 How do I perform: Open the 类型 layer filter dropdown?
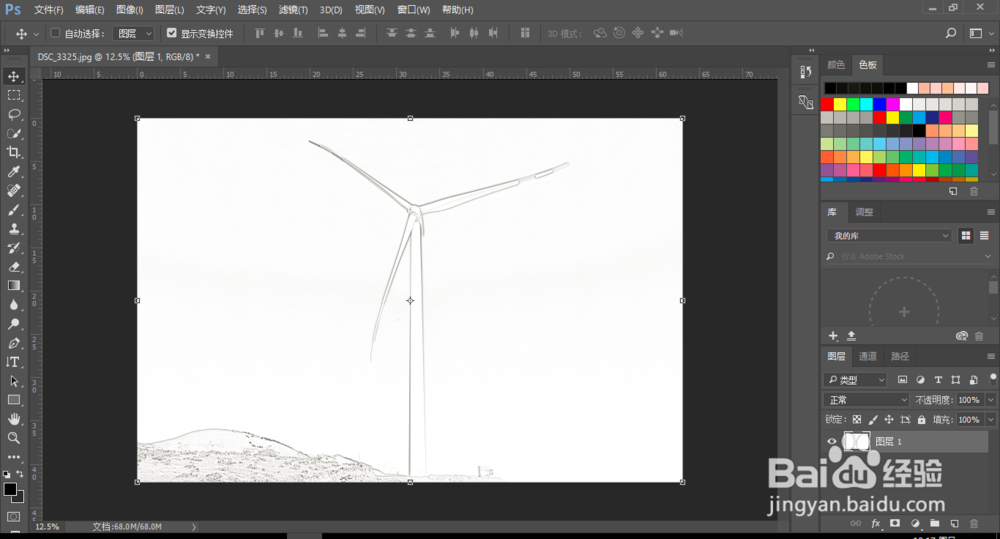857,380
